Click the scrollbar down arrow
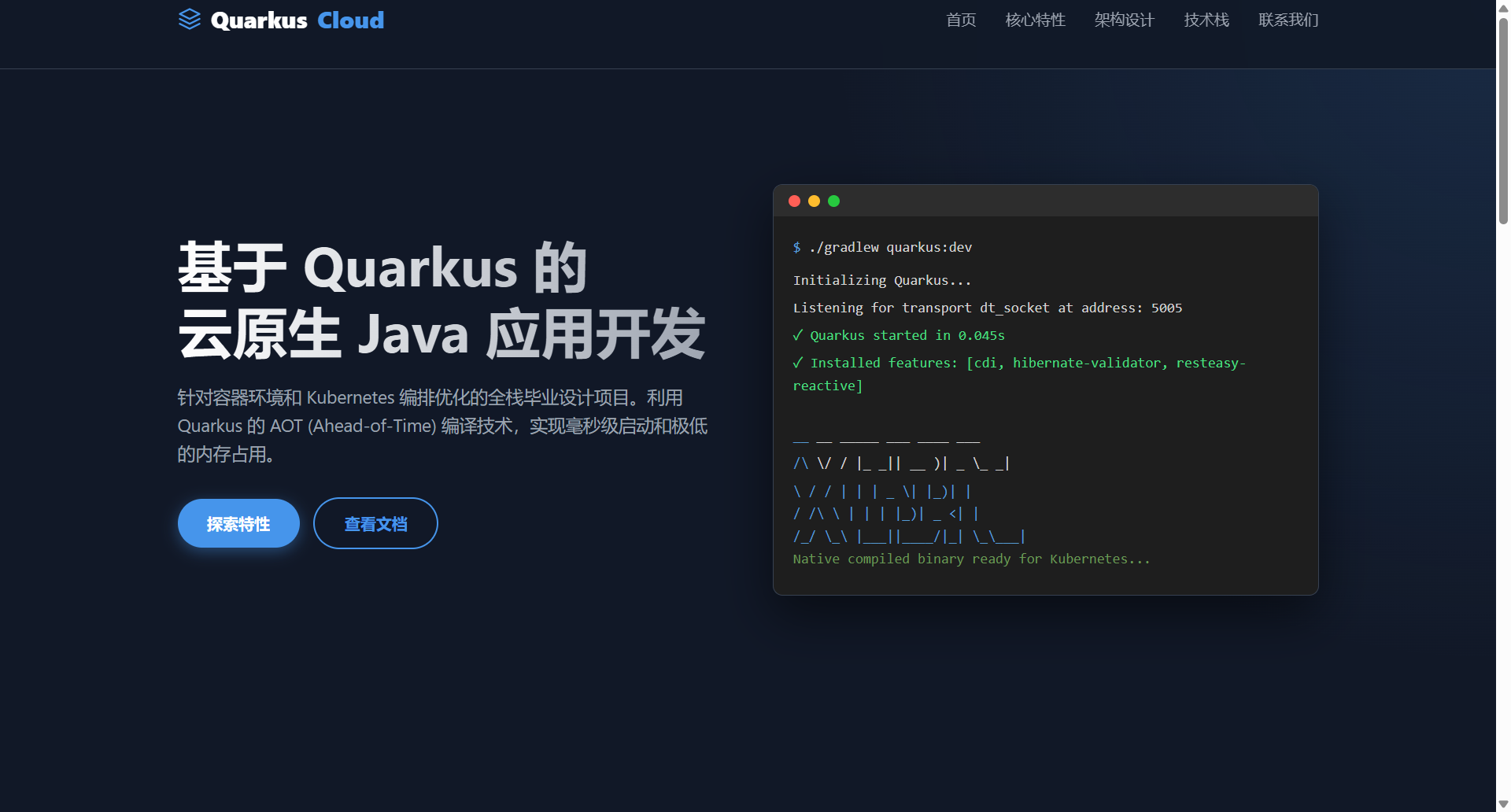The height and width of the screenshot is (812, 1511). (x=1503, y=804)
